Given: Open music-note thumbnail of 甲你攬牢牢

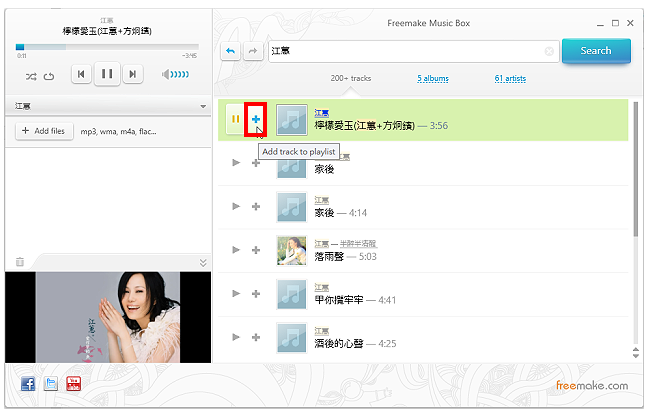Looking at the screenshot, I should click(x=292, y=294).
